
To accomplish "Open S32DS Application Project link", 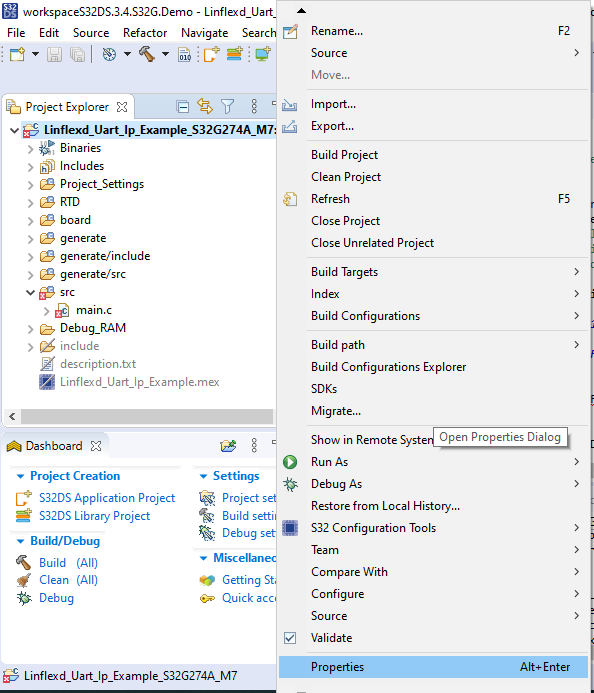I will tap(107, 498).
